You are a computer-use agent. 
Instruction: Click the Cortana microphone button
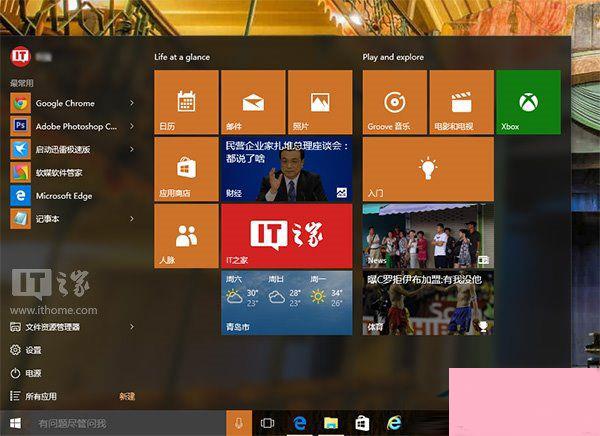pos(239,423)
